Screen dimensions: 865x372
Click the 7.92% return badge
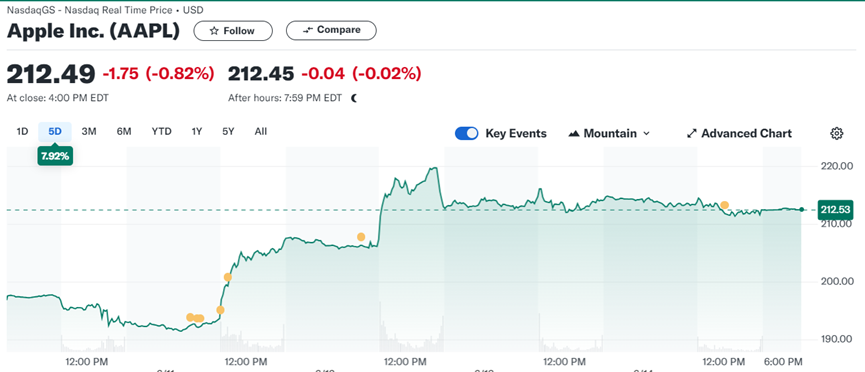tap(55, 156)
